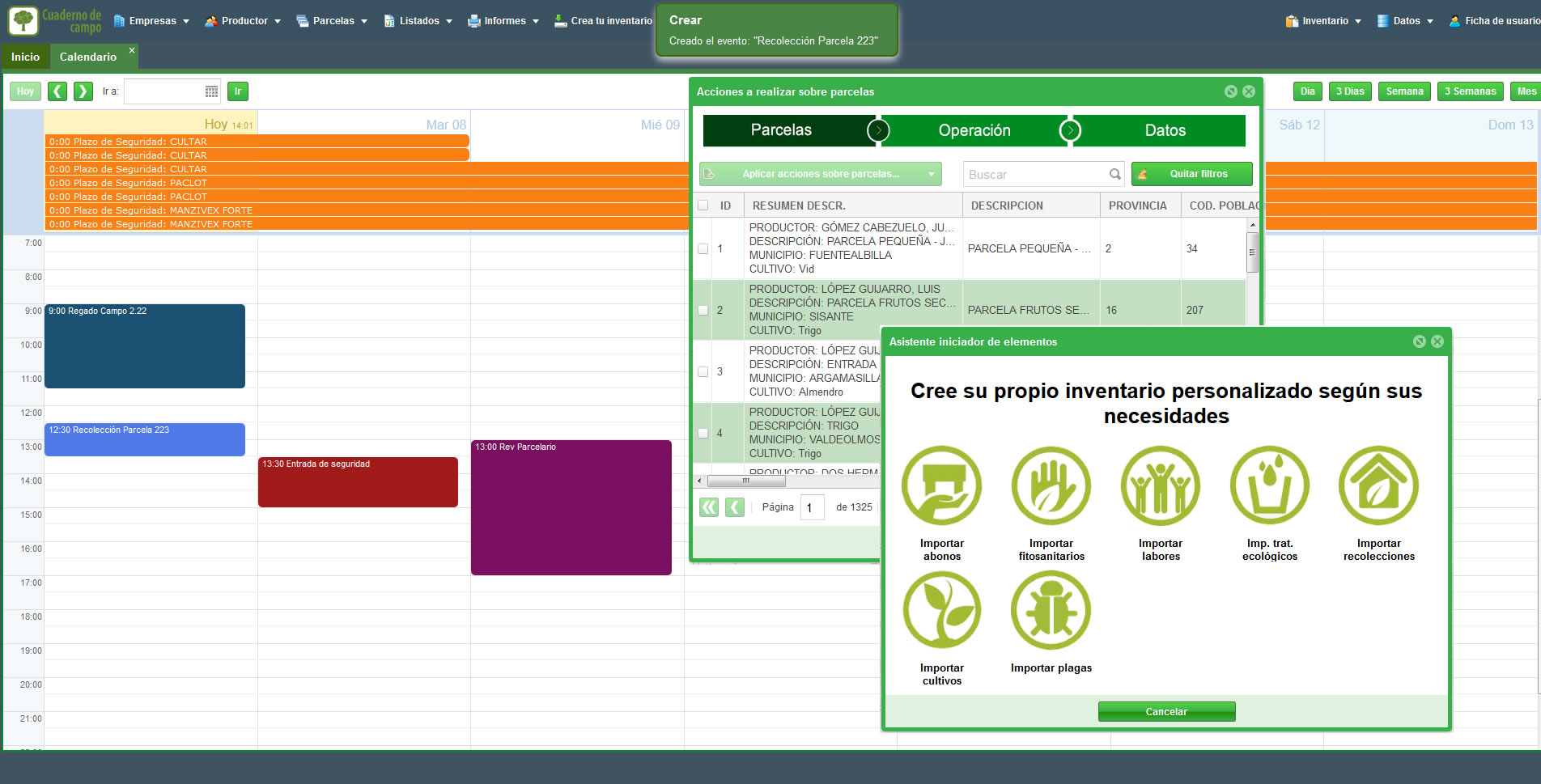Select the Operación wizard step

pos(974,130)
